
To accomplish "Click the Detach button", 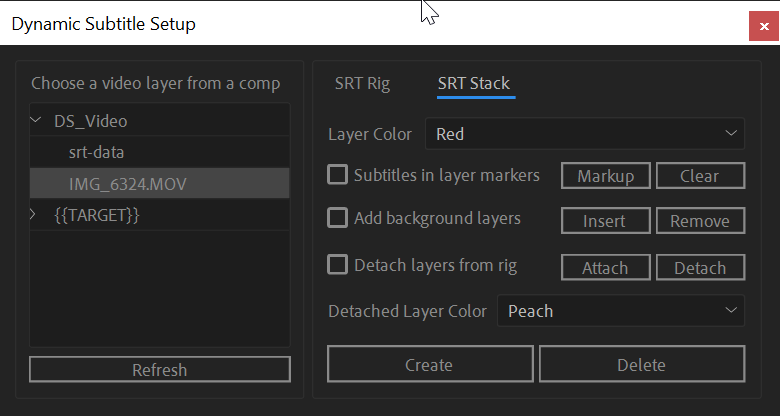I will click(x=700, y=267).
